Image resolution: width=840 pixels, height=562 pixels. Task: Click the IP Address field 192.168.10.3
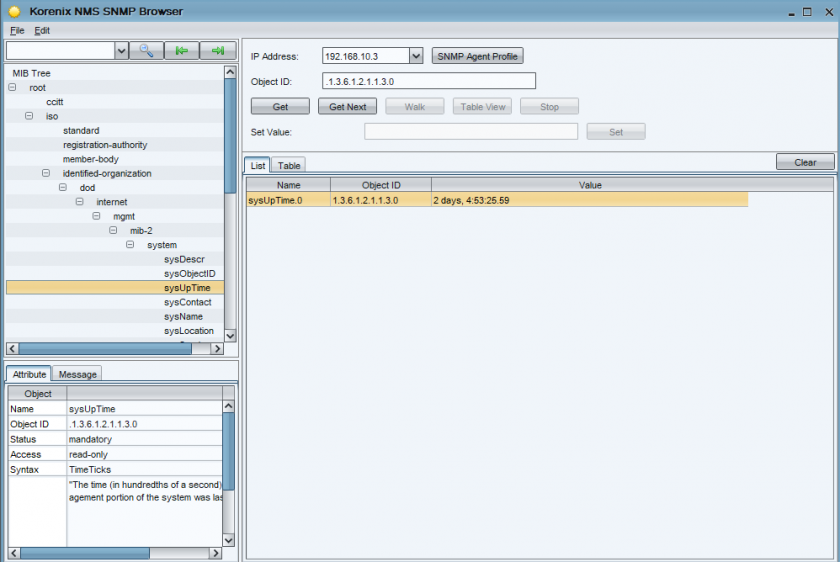pos(366,56)
